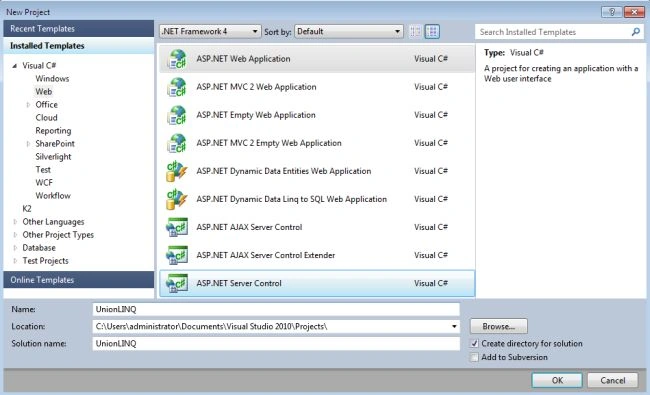Enable Add to Subversion checkbox
The image size is (650, 395).
pyautogui.click(x=474, y=357)
